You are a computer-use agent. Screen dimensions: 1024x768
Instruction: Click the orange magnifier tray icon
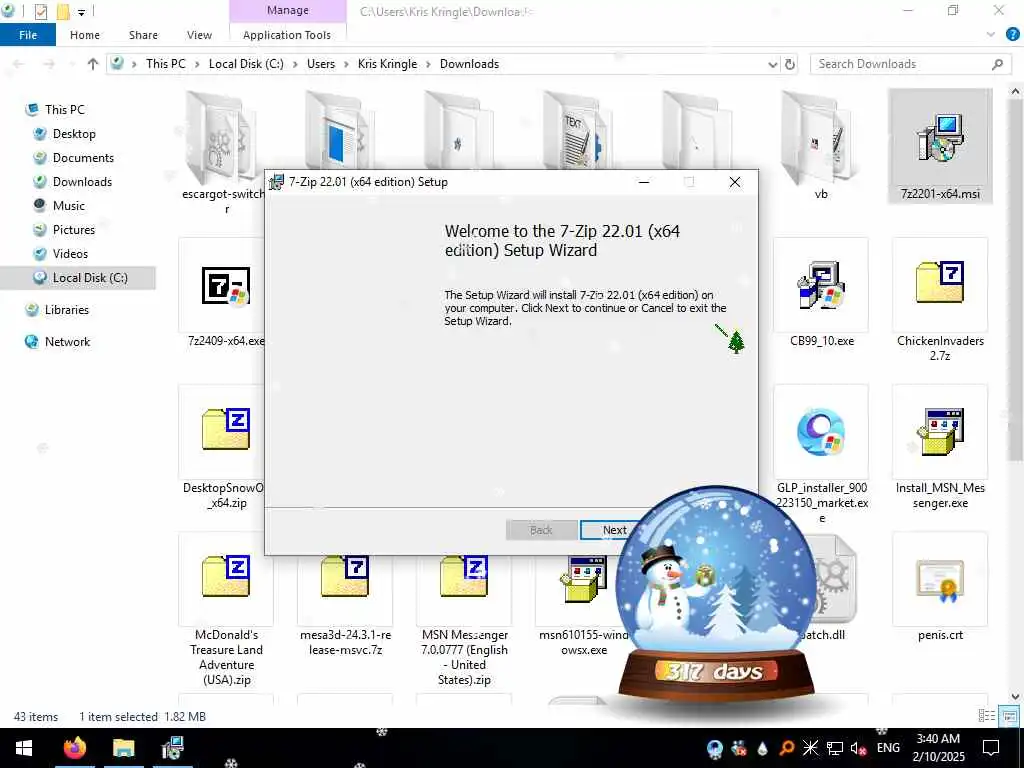(786, 748)
